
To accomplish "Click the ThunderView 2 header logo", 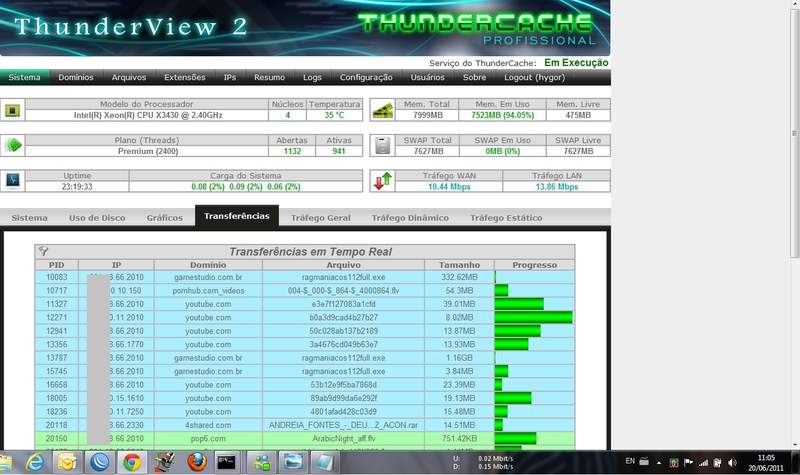I will coord(131,27).
